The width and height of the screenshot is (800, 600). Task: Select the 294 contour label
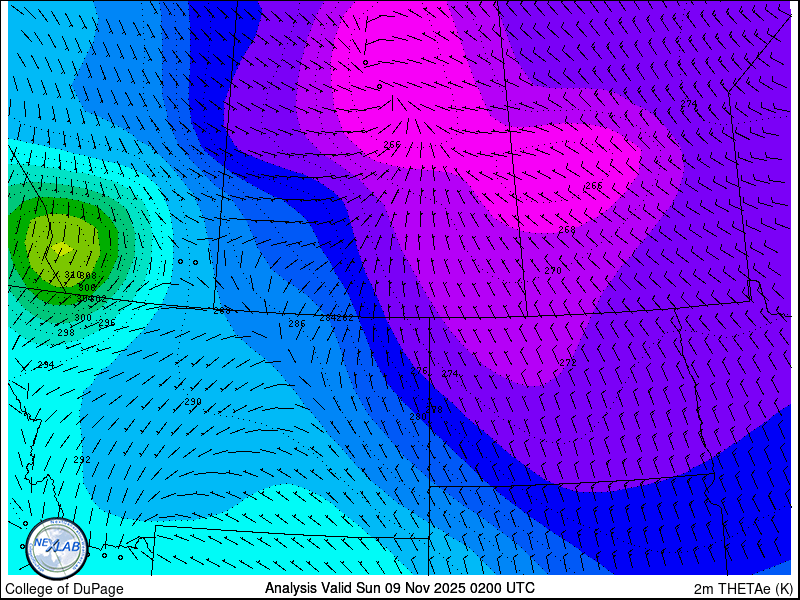(x=46, y=365)
